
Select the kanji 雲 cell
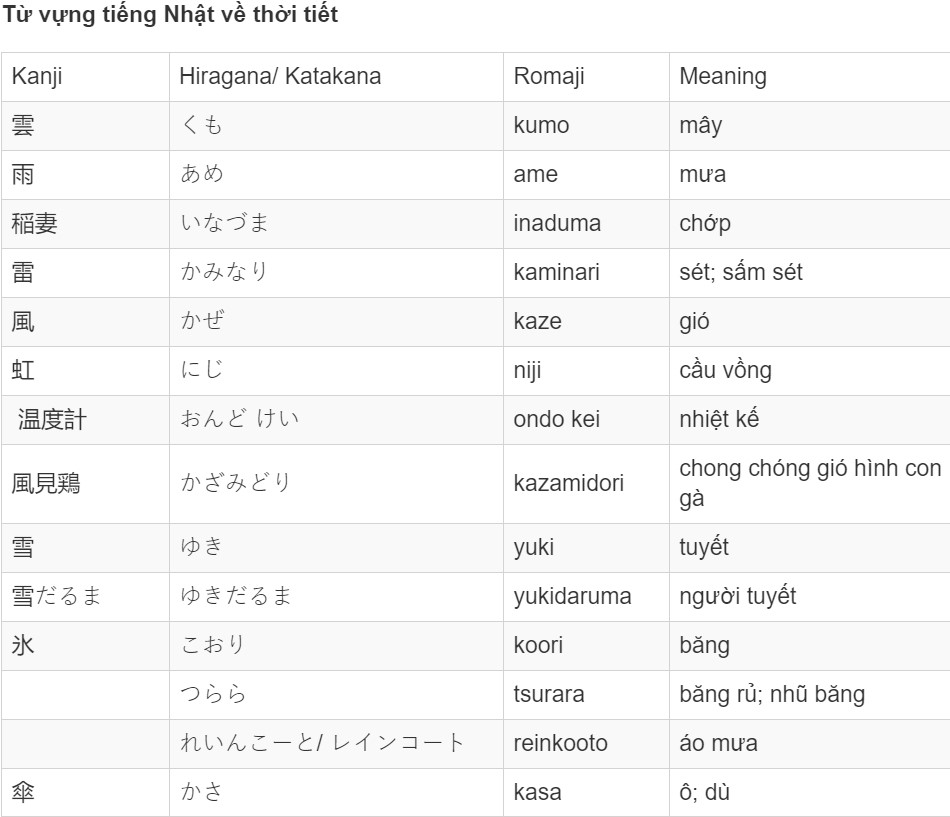coord(85,126)
